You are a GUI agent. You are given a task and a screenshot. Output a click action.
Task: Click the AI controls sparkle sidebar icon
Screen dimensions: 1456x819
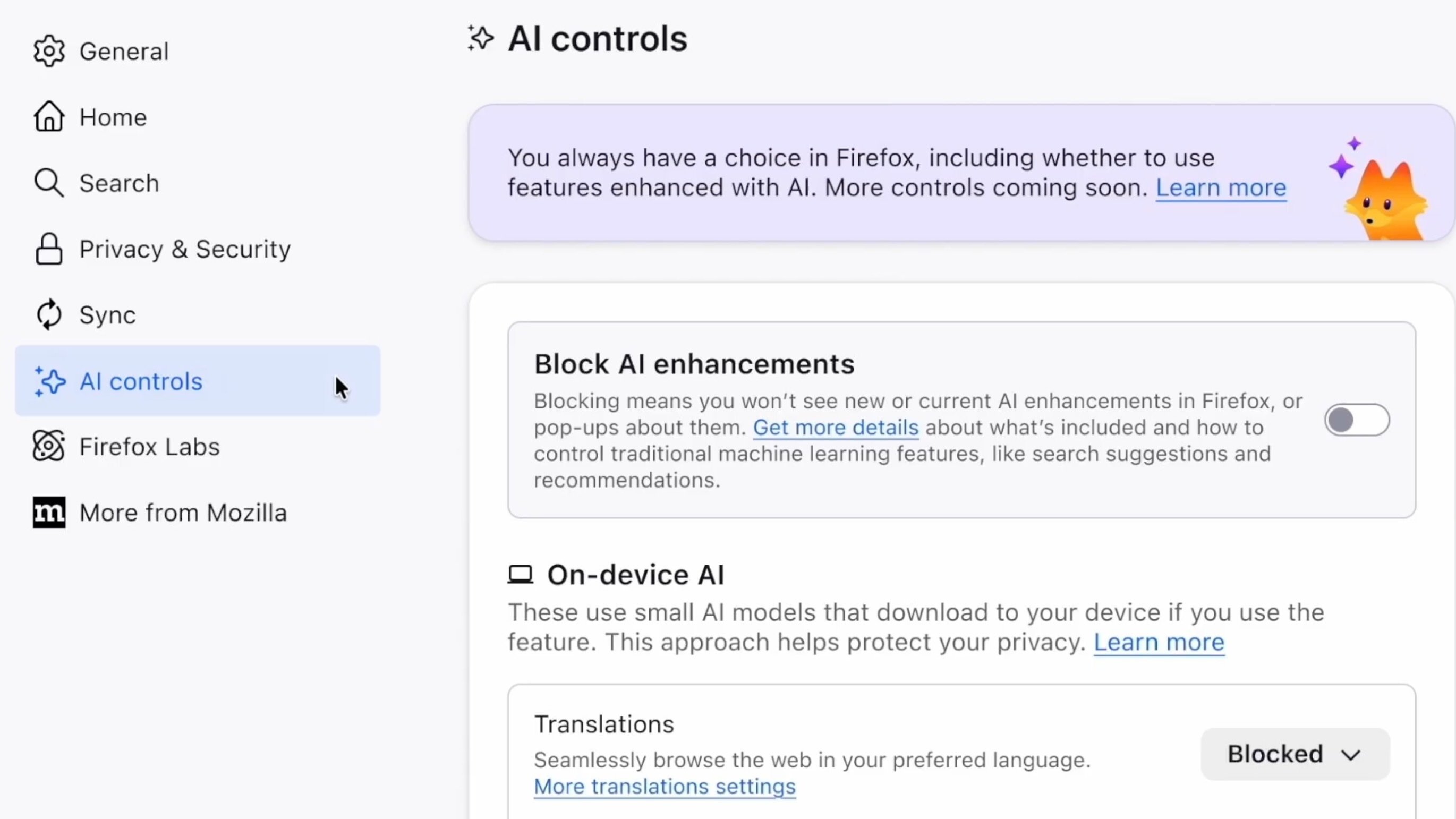point(50,381)
